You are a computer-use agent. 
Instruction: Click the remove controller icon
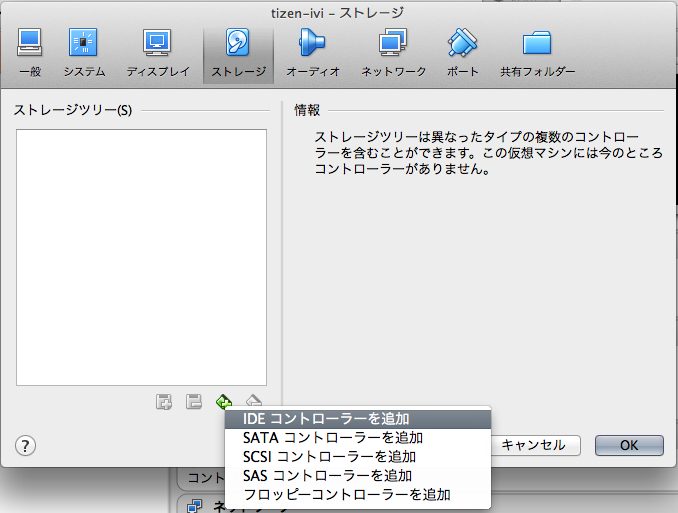(x=254, y=401)
